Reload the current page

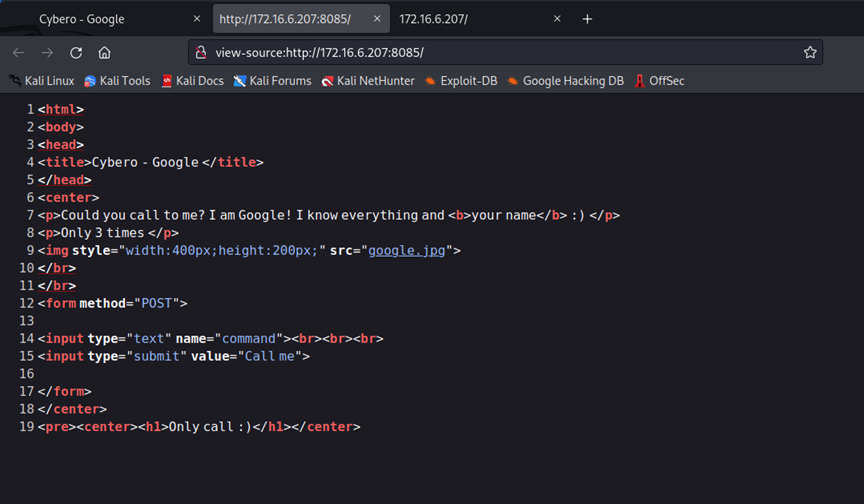76,53
